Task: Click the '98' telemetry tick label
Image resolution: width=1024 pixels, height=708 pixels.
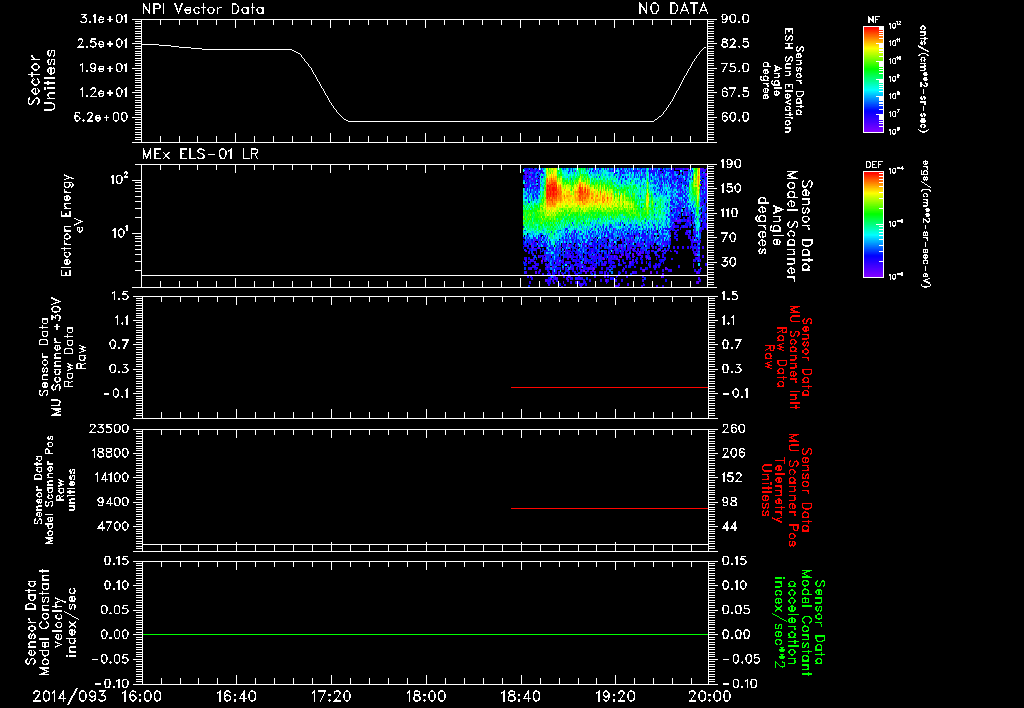Action: (x=729, y=502)
